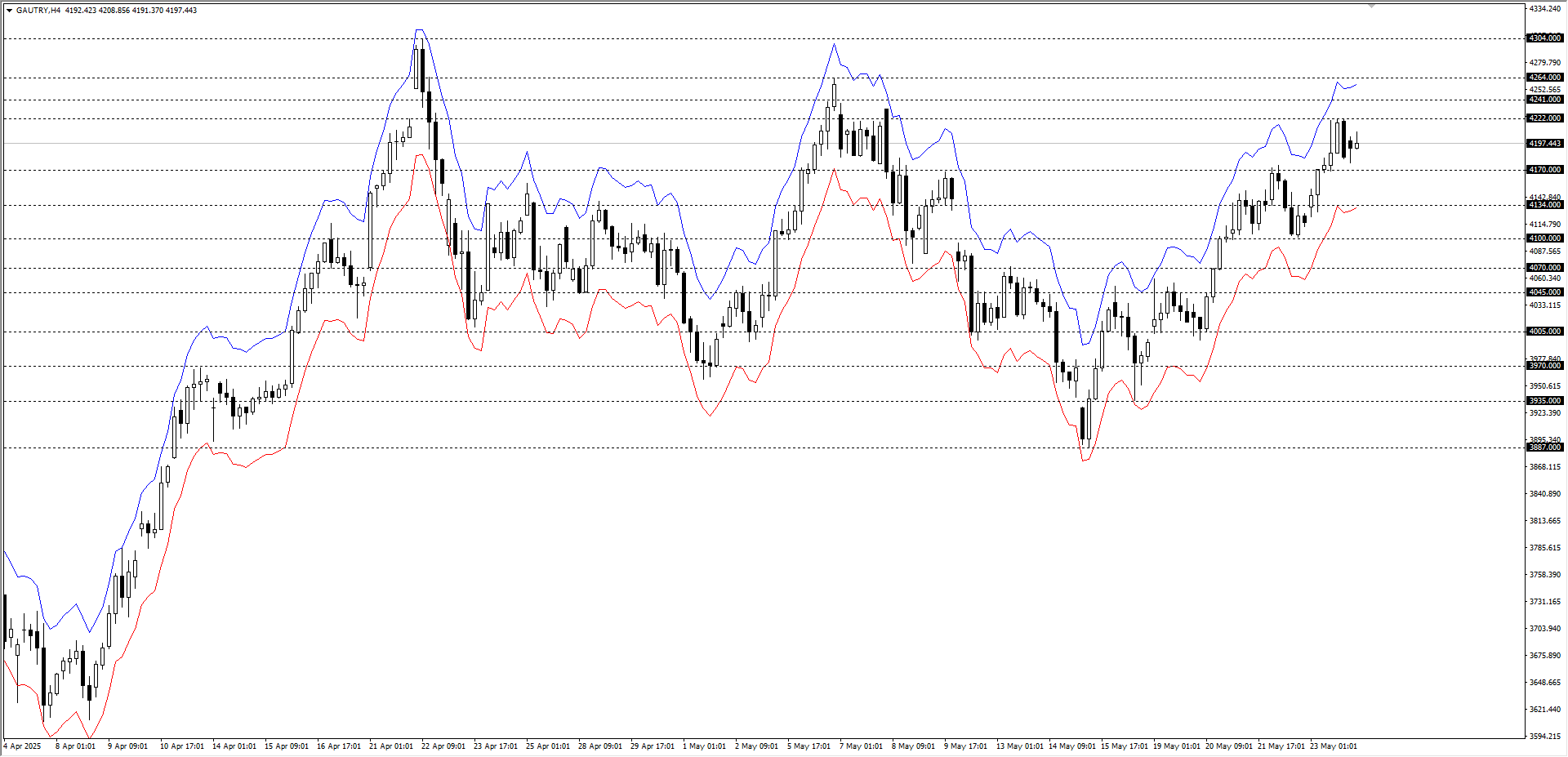
Task: Click the 23 May 01:01 time axis label
Action: point(1334,746)
